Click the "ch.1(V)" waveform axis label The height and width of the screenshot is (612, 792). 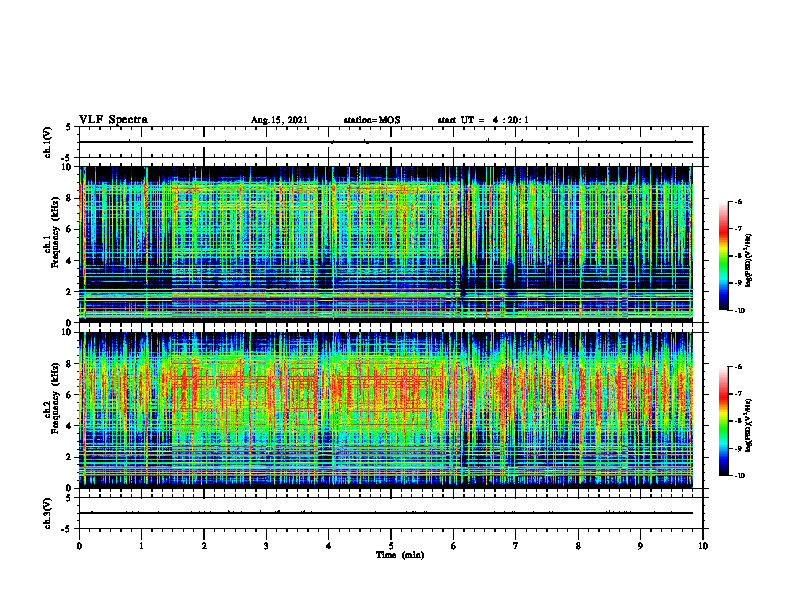pos(47,142)
